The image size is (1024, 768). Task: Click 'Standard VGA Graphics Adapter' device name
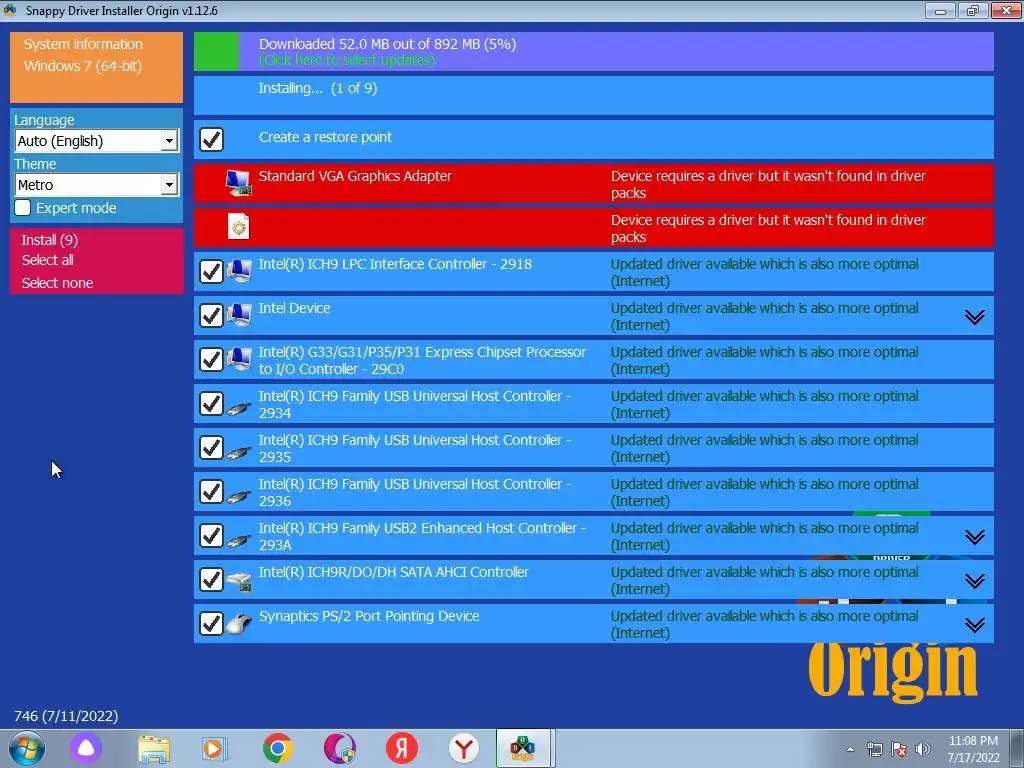355,176
